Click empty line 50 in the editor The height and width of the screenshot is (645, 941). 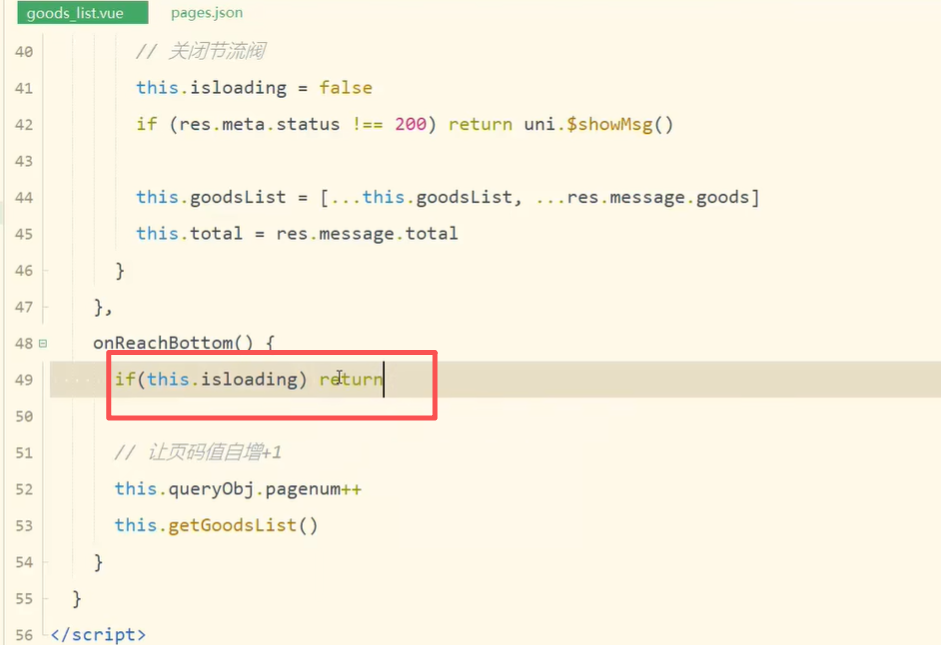tap(495, 416)
